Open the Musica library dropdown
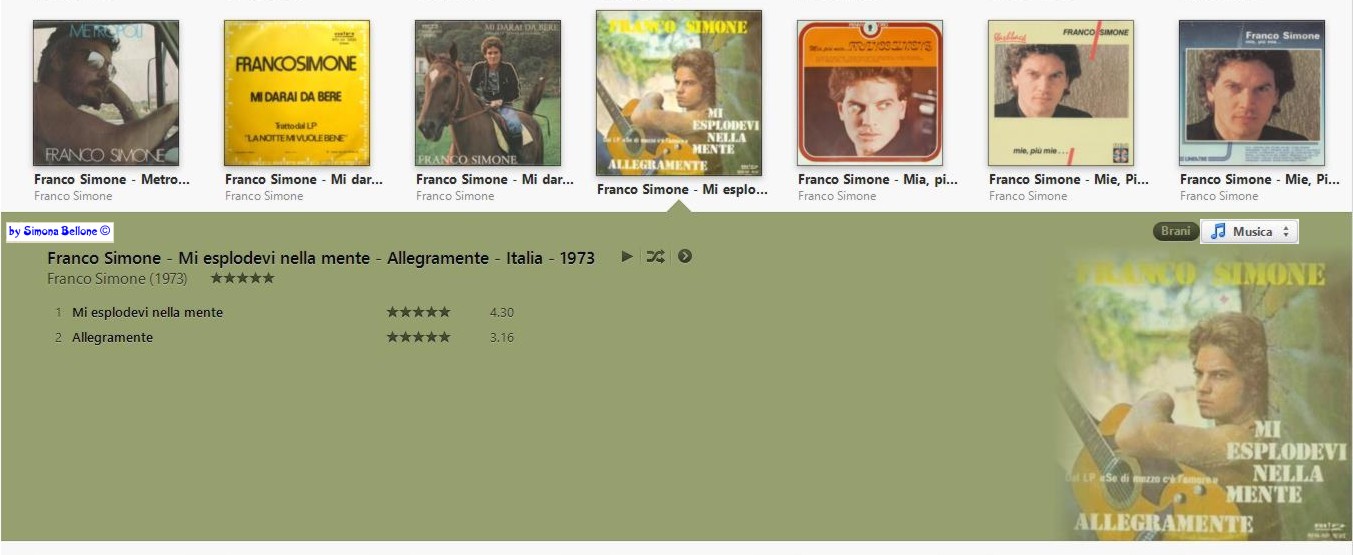Screen dimensions: 1353x555 point(1249,231)
